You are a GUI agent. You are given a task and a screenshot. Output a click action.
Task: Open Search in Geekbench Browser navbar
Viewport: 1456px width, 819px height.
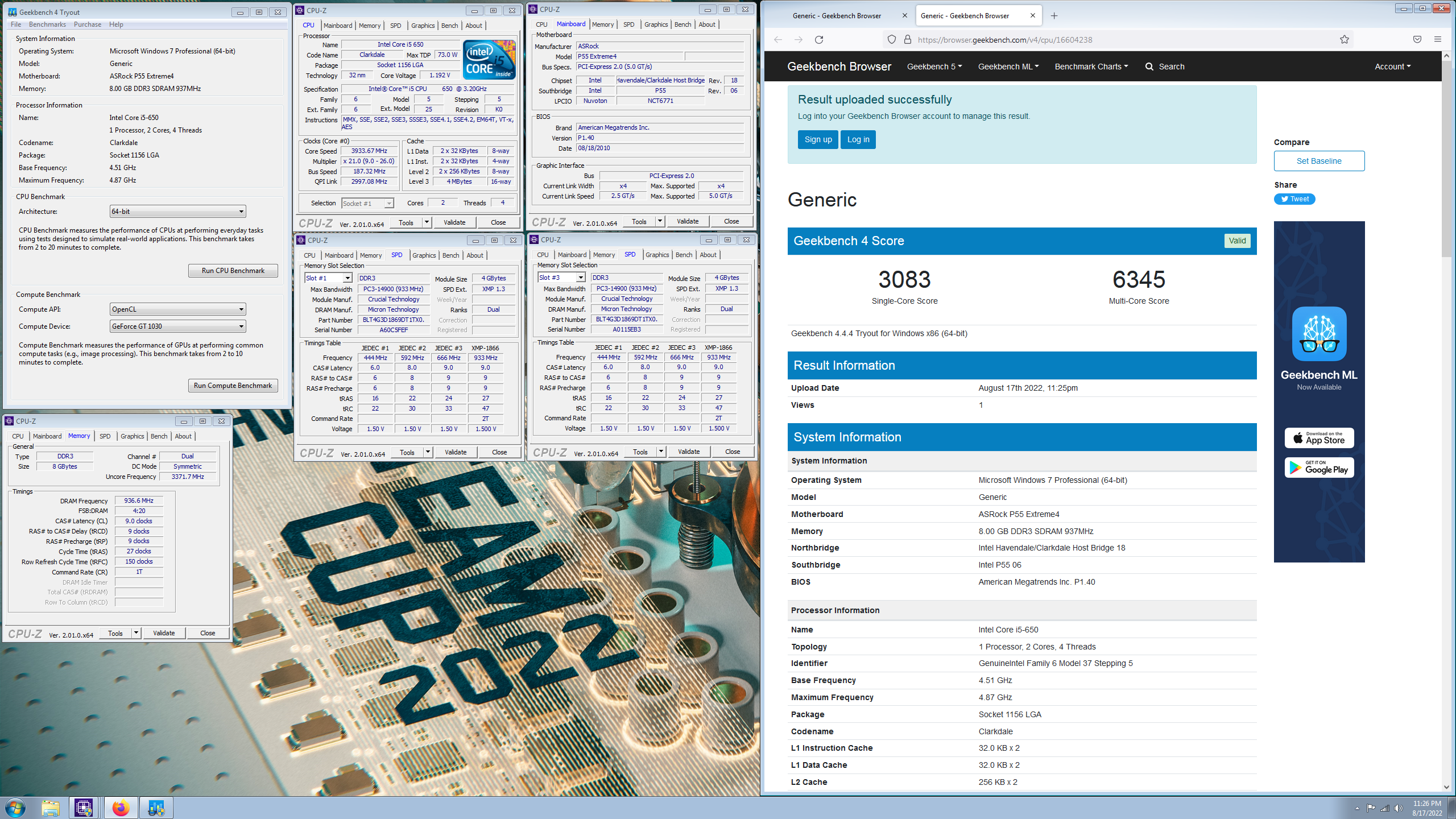pyautogui.click(x=1164, y=67)
